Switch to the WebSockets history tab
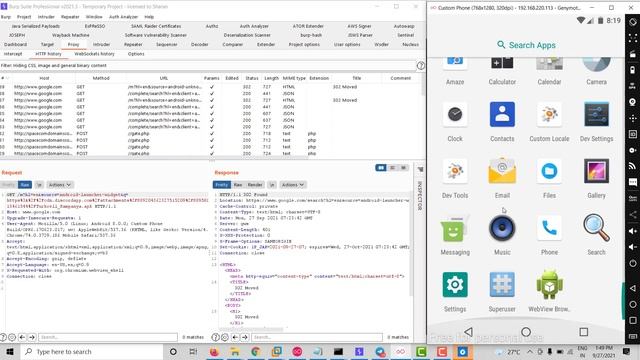Screen dimensions: 640x360 point(94,54)
